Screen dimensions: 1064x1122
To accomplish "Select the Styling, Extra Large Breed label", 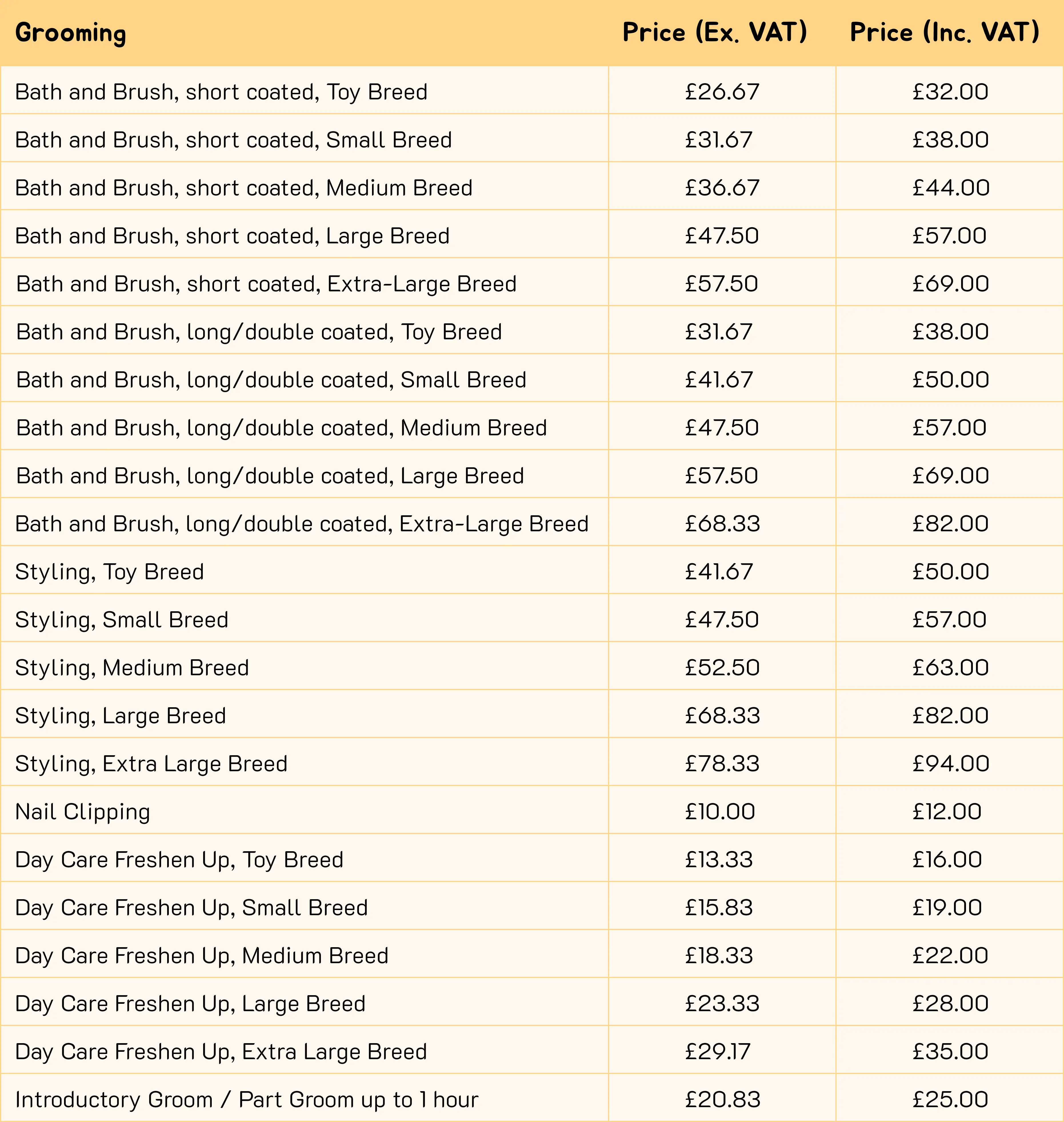I will [x=151, y=764].
